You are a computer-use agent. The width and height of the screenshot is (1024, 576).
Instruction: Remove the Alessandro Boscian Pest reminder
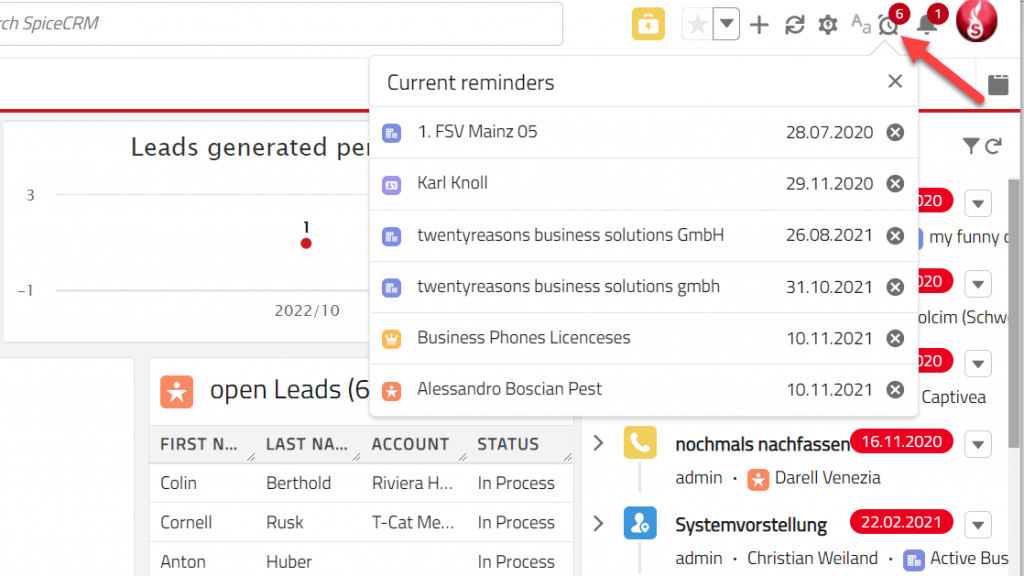tap(895, 390)
